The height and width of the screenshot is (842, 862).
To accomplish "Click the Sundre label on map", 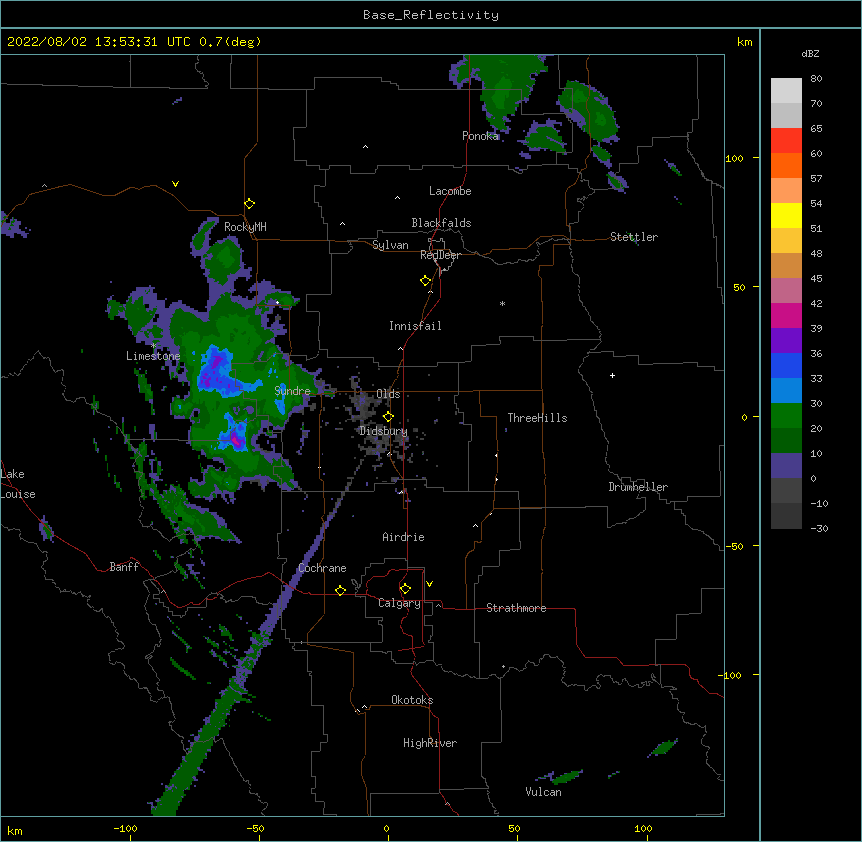I will coord(292,391).
